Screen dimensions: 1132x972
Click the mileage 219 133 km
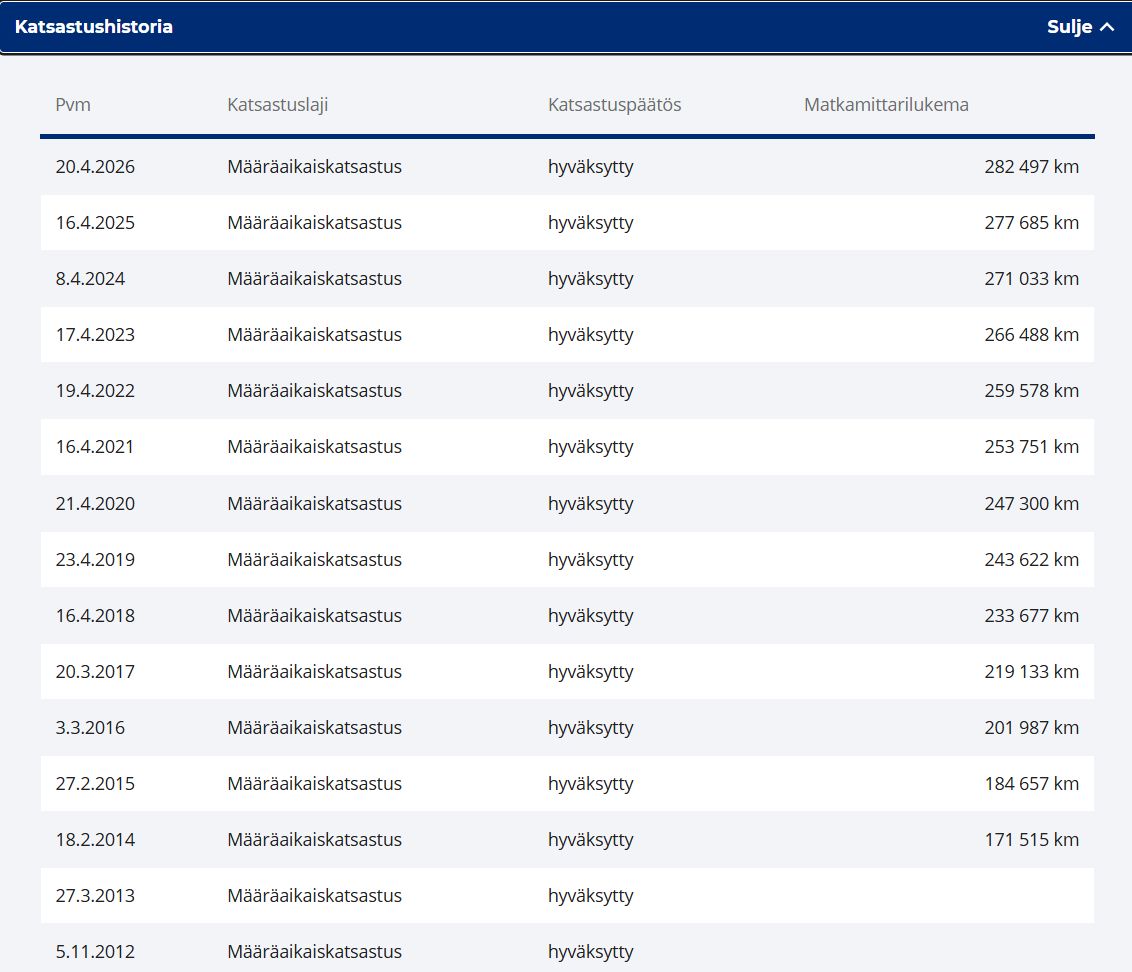(x=1032, y=672)
